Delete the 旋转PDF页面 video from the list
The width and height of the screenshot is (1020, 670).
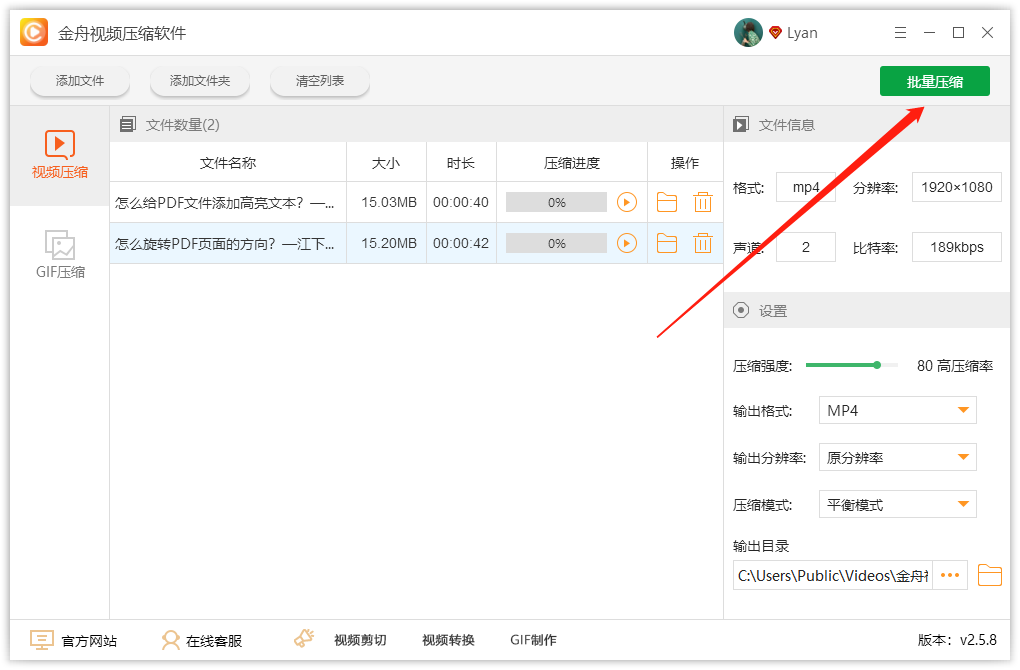click(x=703, y=243)
